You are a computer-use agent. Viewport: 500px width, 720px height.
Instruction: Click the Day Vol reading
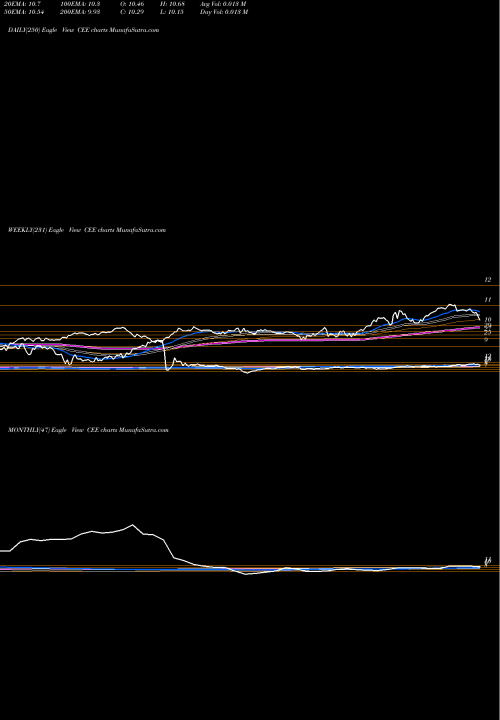pyautogui.click(x=224, y=12)
